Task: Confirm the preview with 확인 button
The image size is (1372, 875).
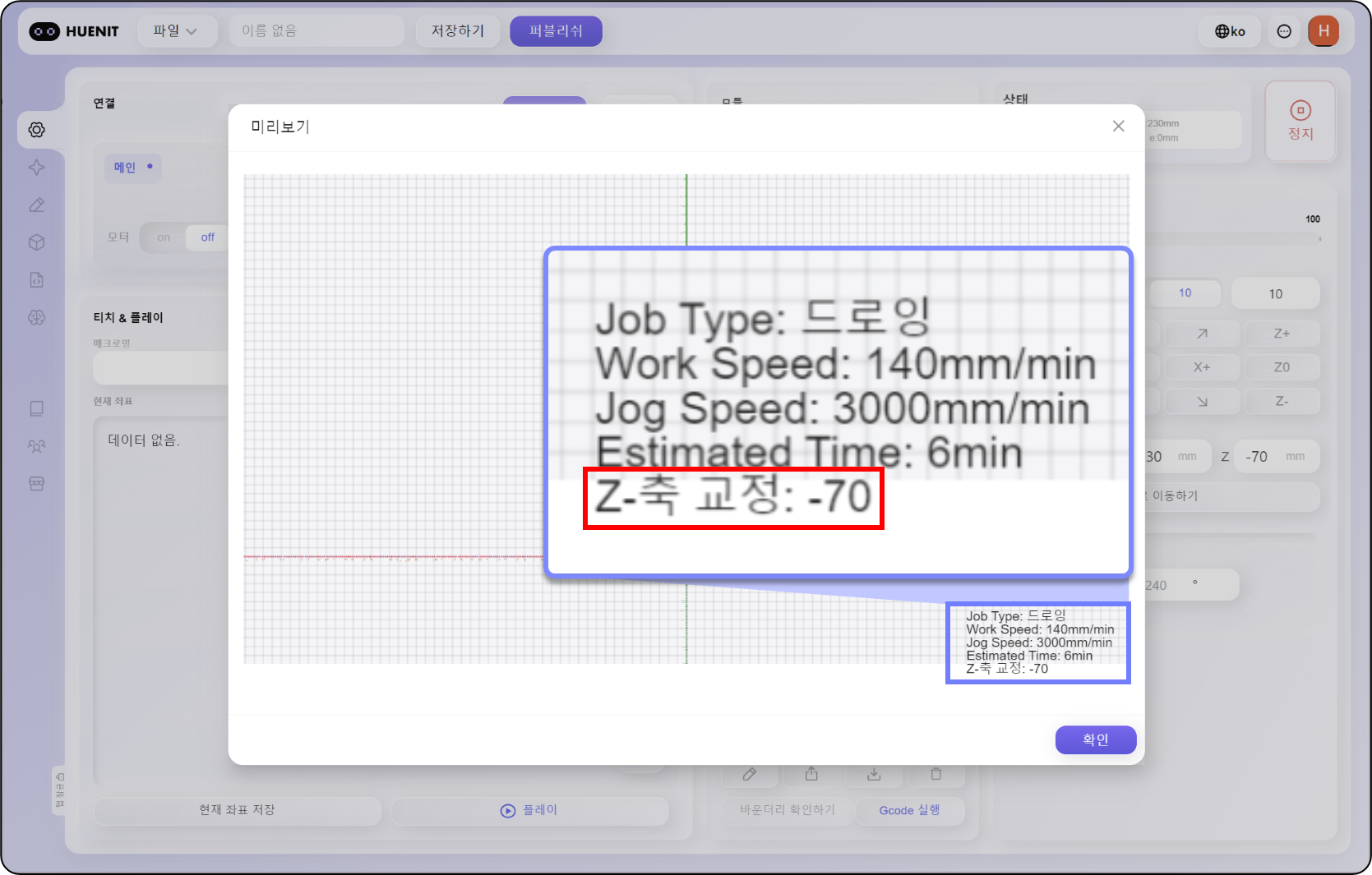Action: pyautogui.click(x=1095, y=739)
